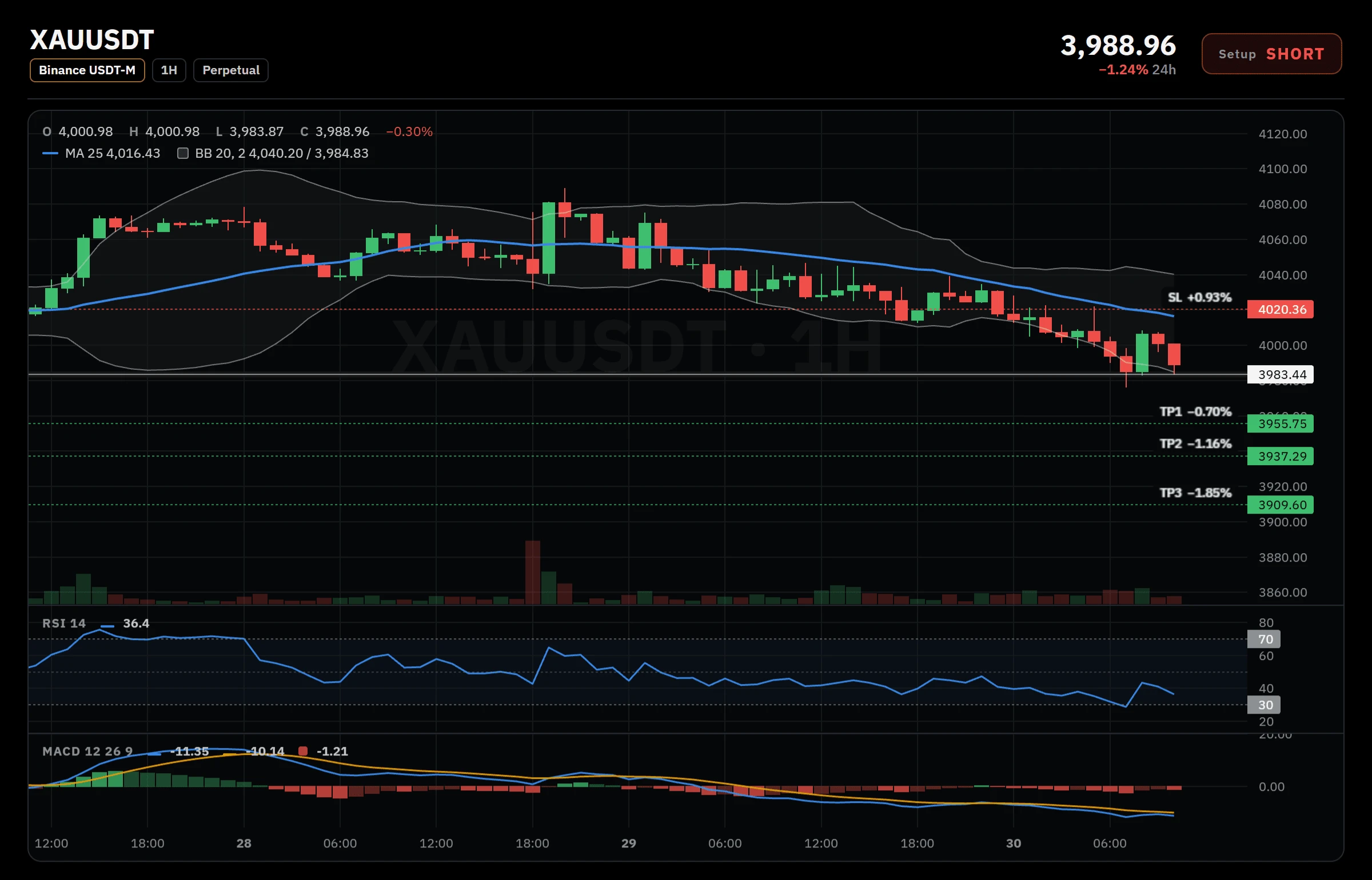Click the Perpetual contract badge
The width and height of the screenshot is (1372, 880).
pyautogui.click(x=230, y=70)
